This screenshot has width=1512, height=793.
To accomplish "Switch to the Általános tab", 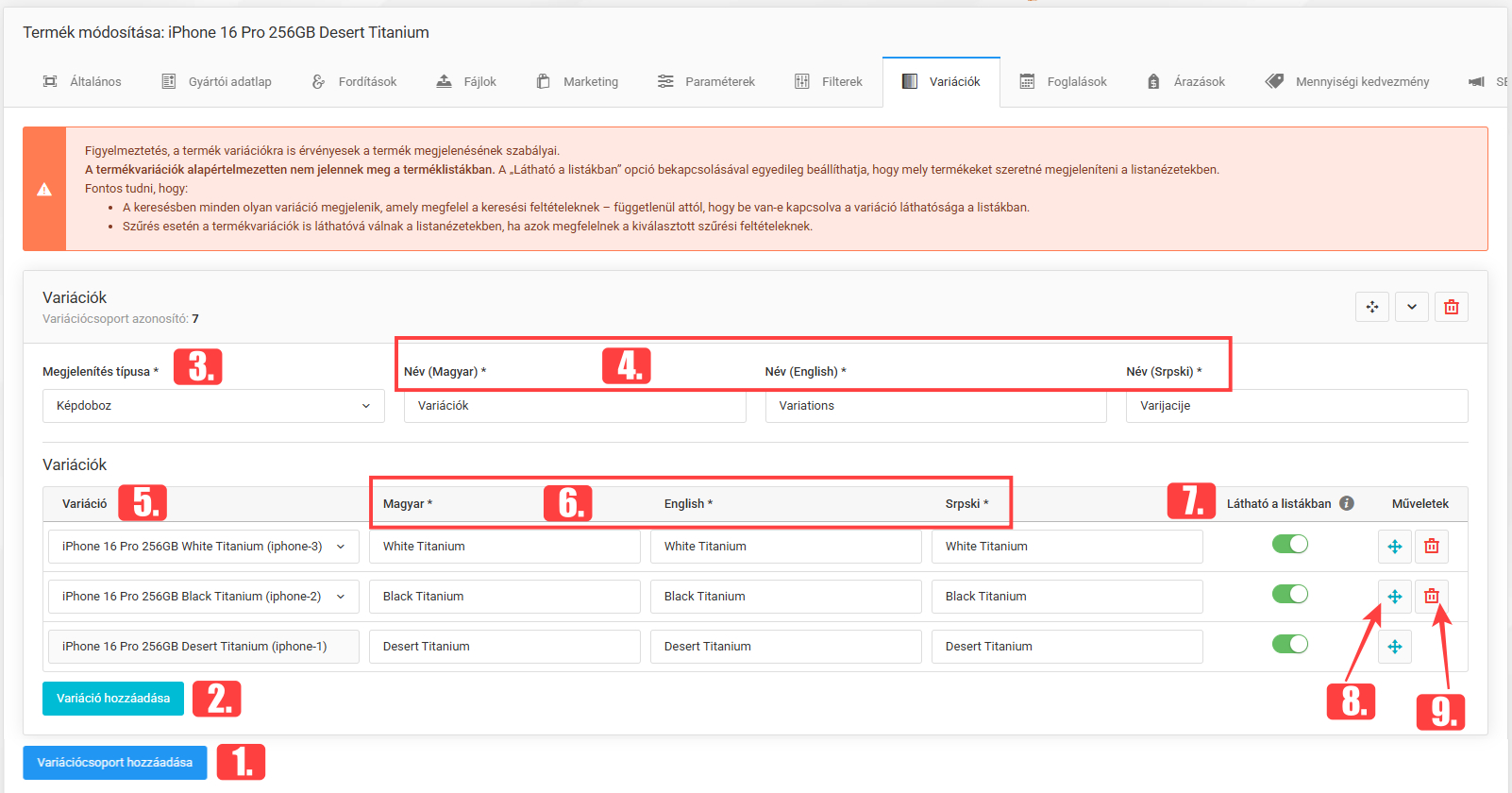I will tap(82, 82).
